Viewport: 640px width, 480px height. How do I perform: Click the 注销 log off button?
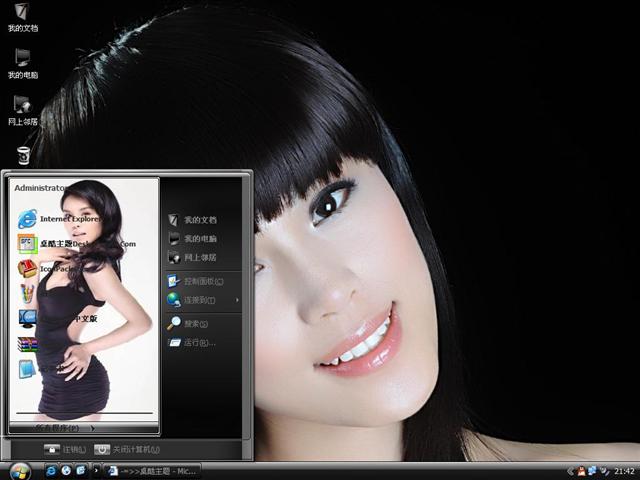click(x=65, y=449)
